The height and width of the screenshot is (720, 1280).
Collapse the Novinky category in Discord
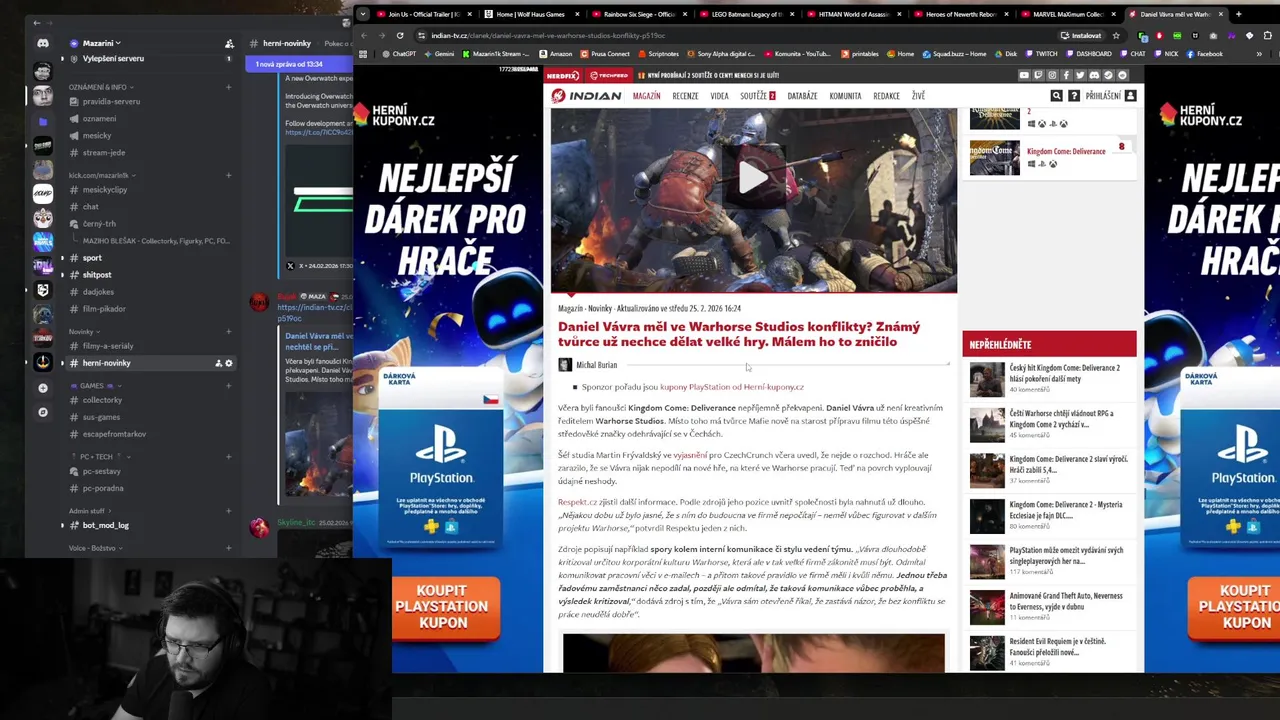tap(84, 331)
